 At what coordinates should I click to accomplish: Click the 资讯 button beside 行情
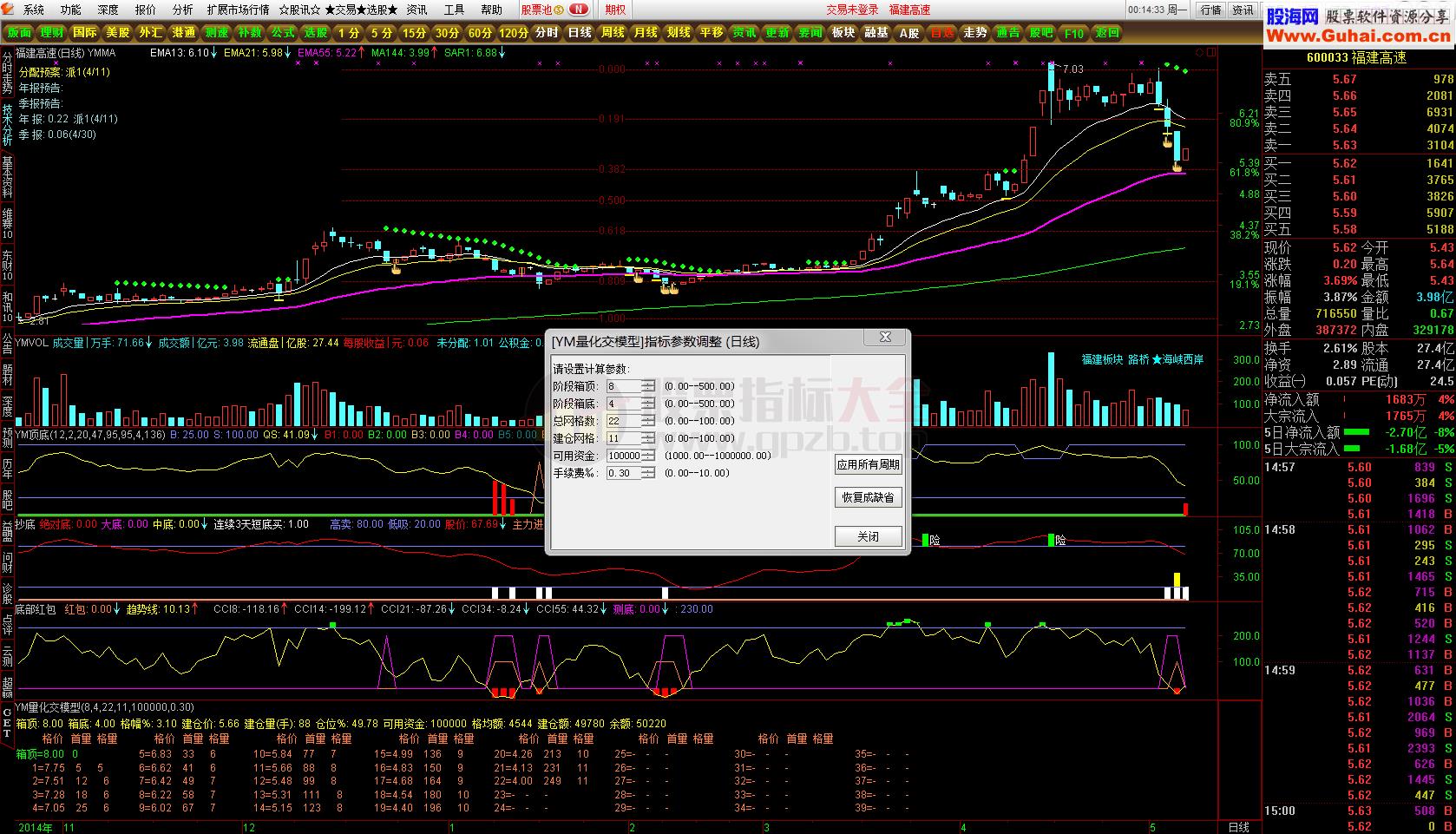pyautogui.click(x=1243, y=10)
